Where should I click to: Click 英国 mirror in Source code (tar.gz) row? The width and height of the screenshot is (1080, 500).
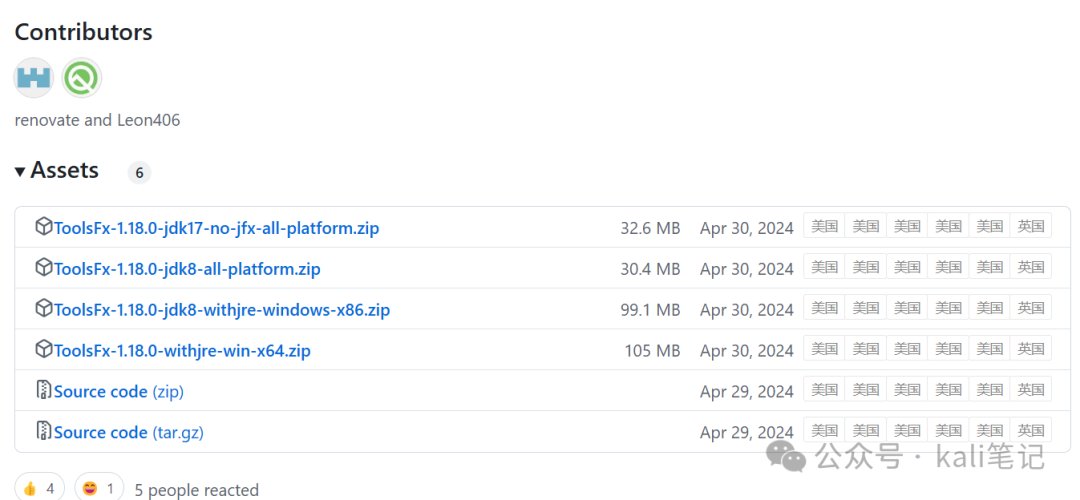[x=1030, y=430]
